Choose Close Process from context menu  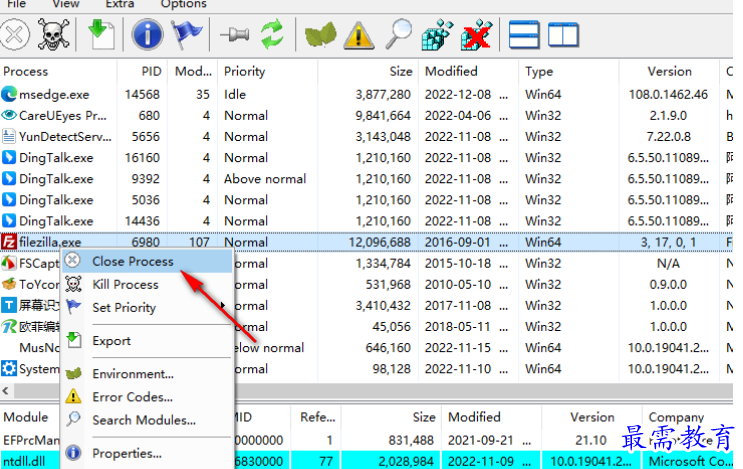point(147,261)
